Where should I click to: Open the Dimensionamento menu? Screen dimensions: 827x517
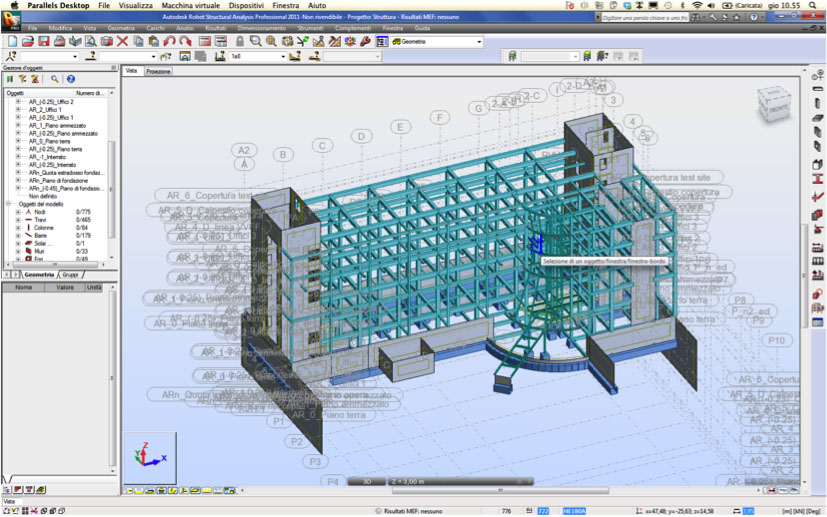[261, 28]
